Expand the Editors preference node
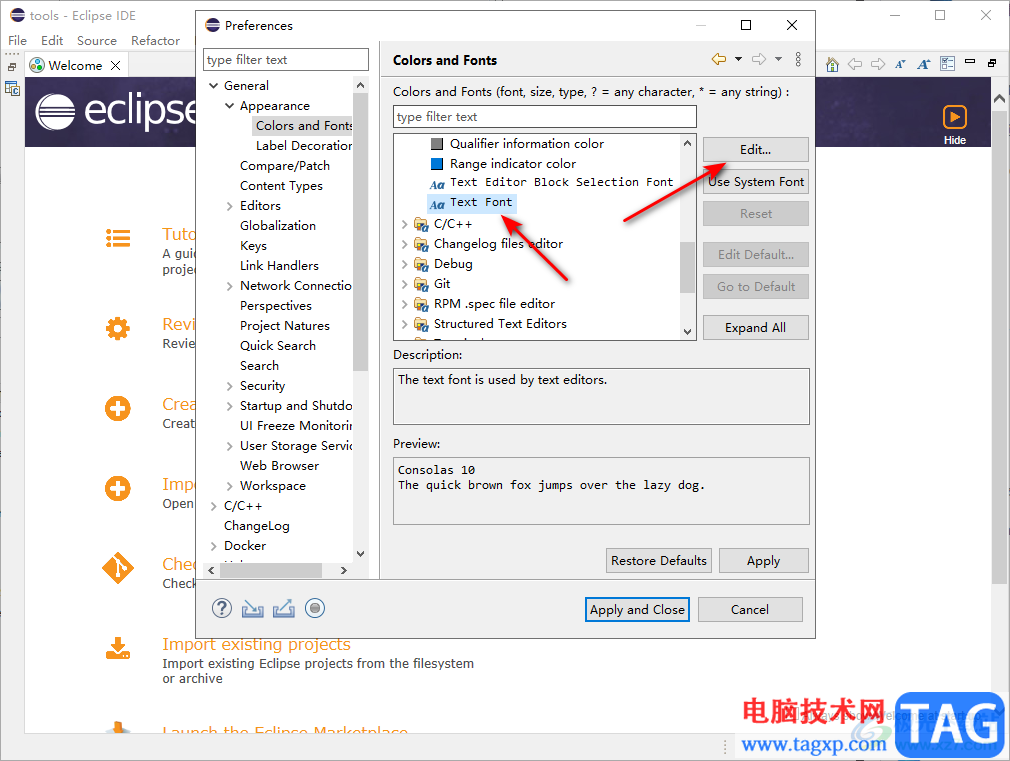Viewport: 1010px width, 761px height. 229,206
